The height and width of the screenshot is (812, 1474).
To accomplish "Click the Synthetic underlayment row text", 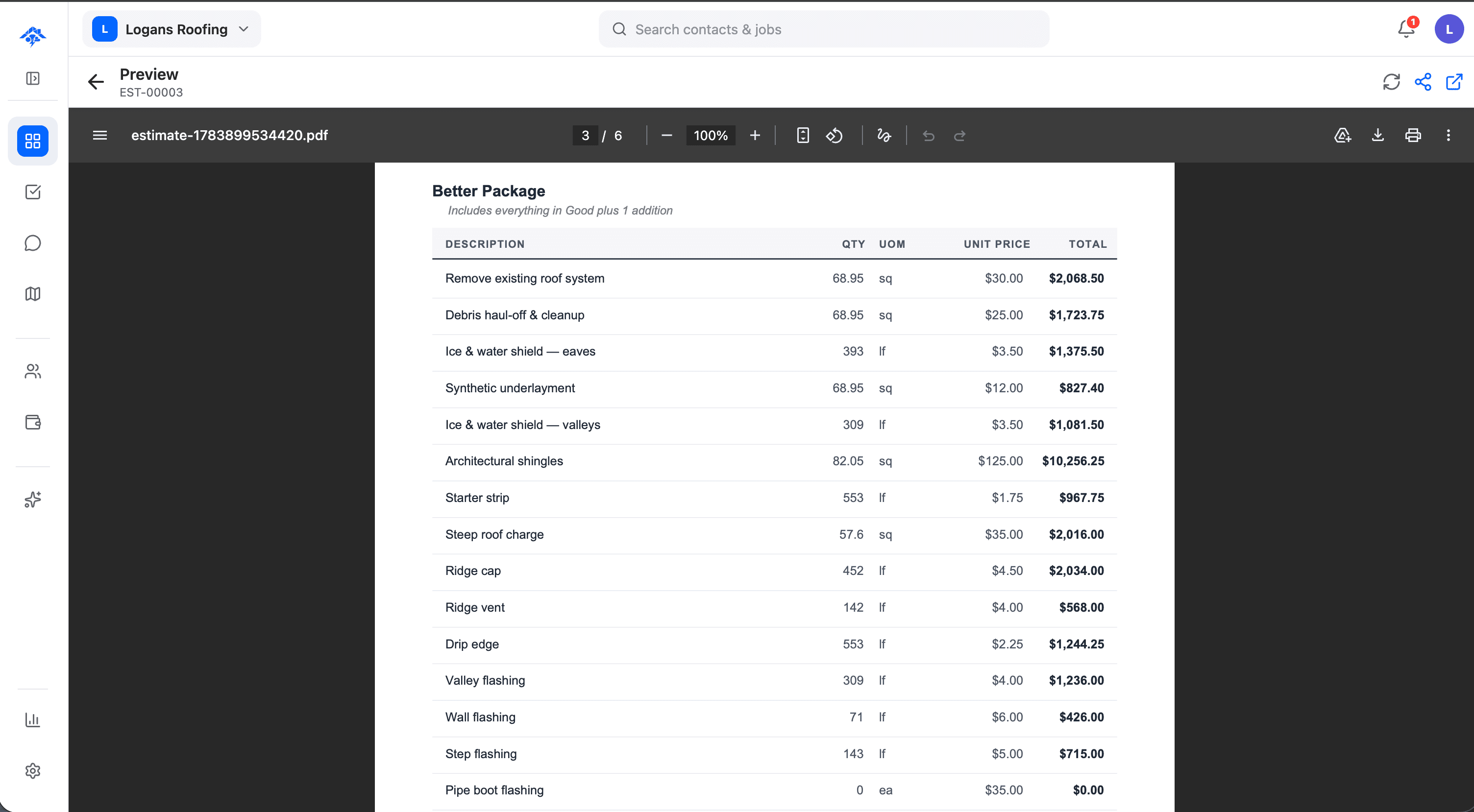I will click(510, 388).
